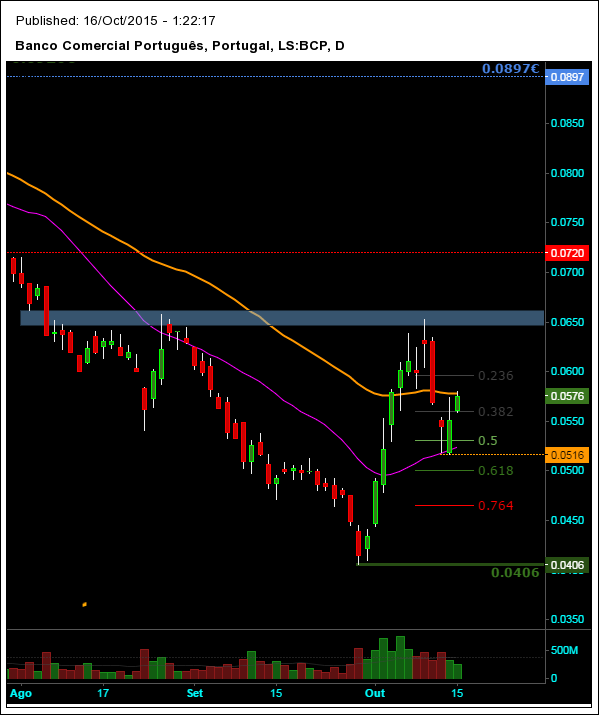The height and width of the screenshot is (715, 599).
Task: Click the 0.0550 axis value
Action: [x=567, y=421]
